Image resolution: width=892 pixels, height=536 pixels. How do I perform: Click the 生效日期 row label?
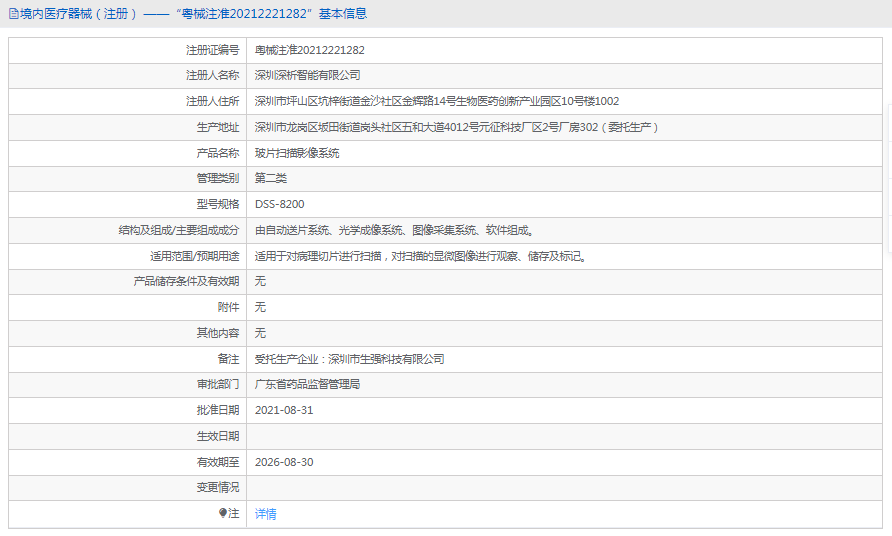[218, 436]
